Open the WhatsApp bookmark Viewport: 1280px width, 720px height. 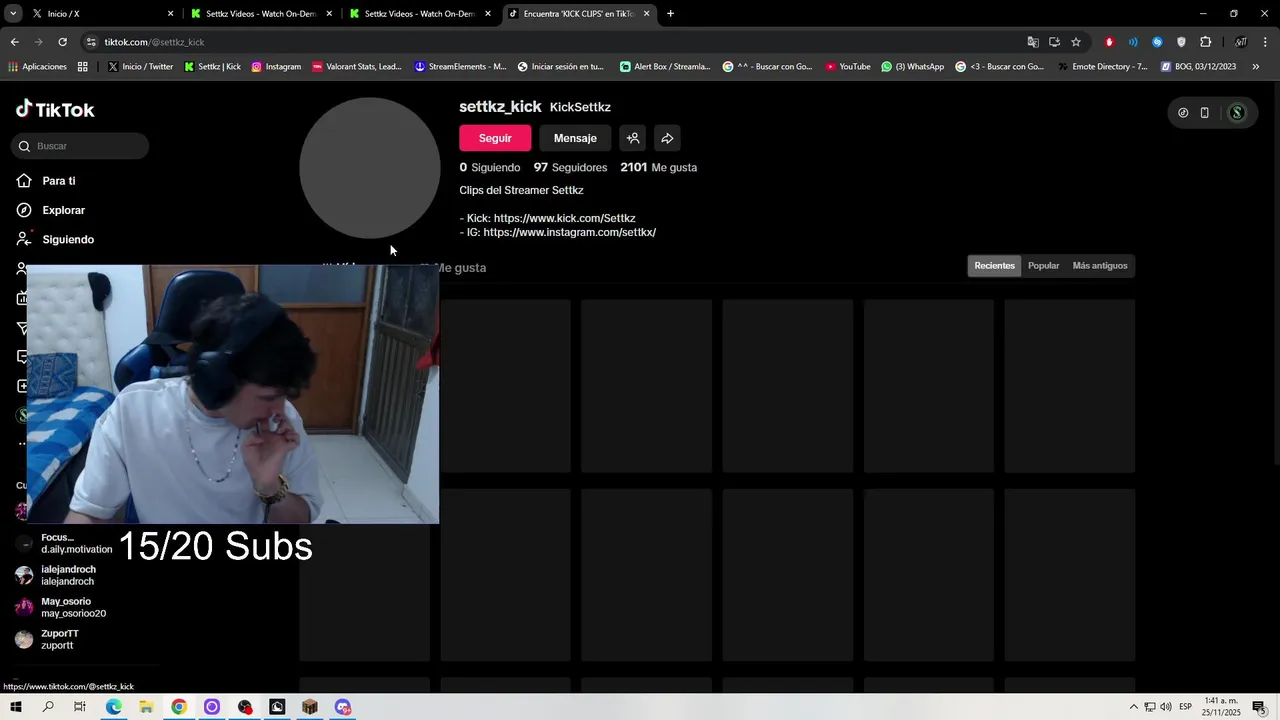click(x=912, y=67)
